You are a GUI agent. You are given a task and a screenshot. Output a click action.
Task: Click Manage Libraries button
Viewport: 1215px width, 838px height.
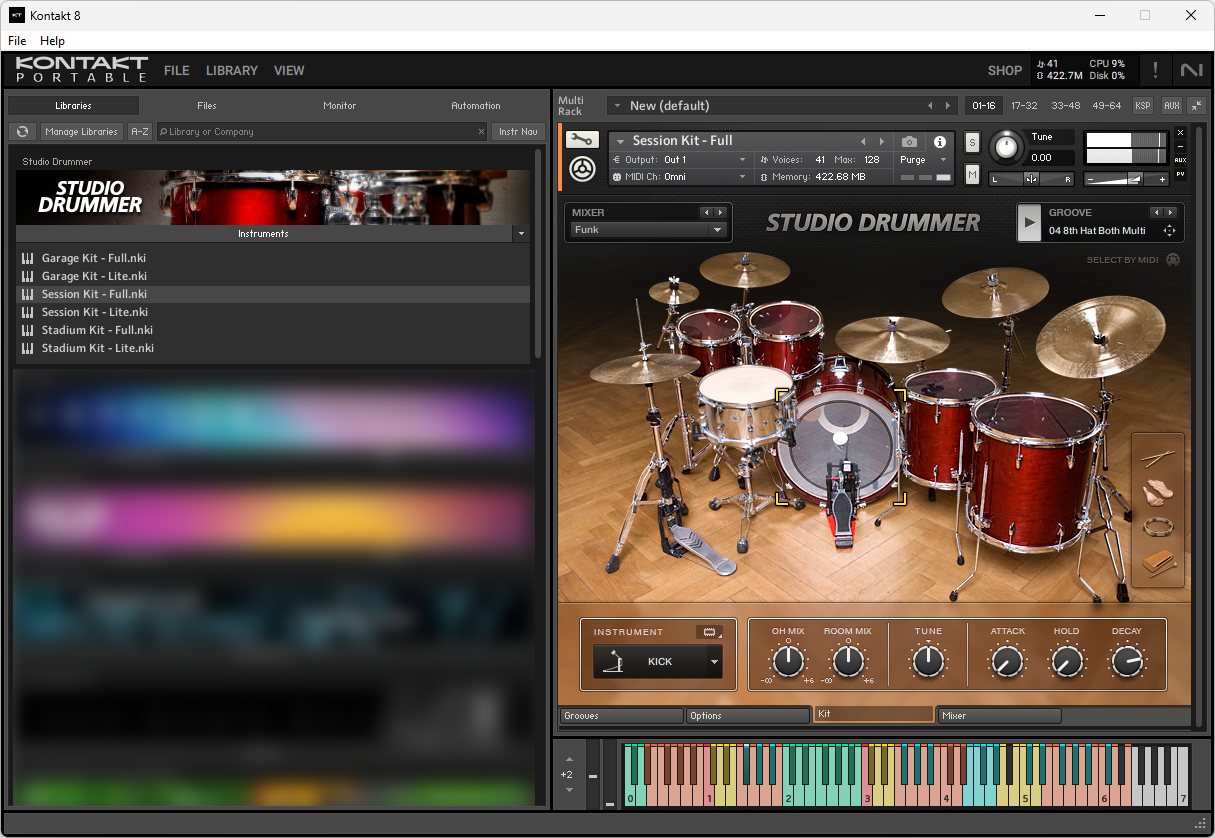point(82,131)
